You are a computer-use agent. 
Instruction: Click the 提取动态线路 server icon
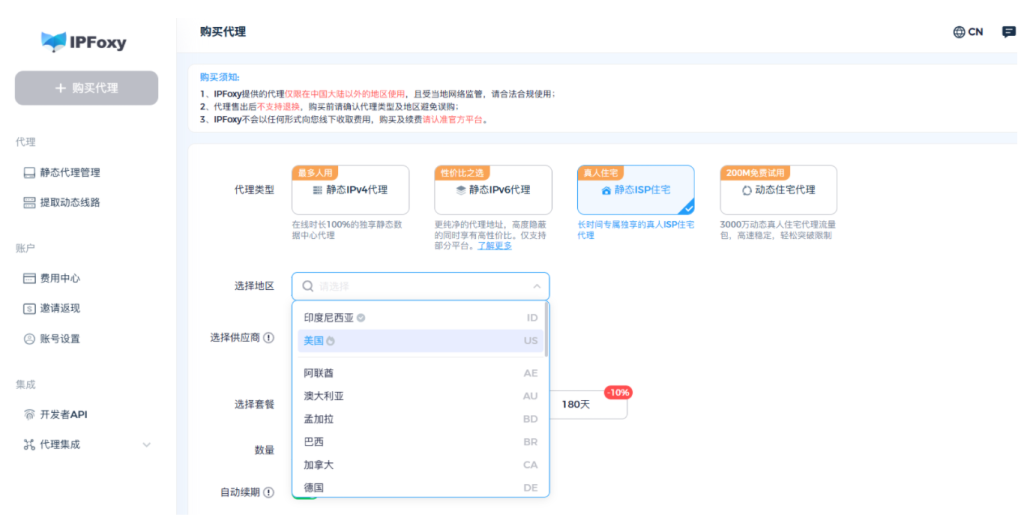[x=29, y=203]
